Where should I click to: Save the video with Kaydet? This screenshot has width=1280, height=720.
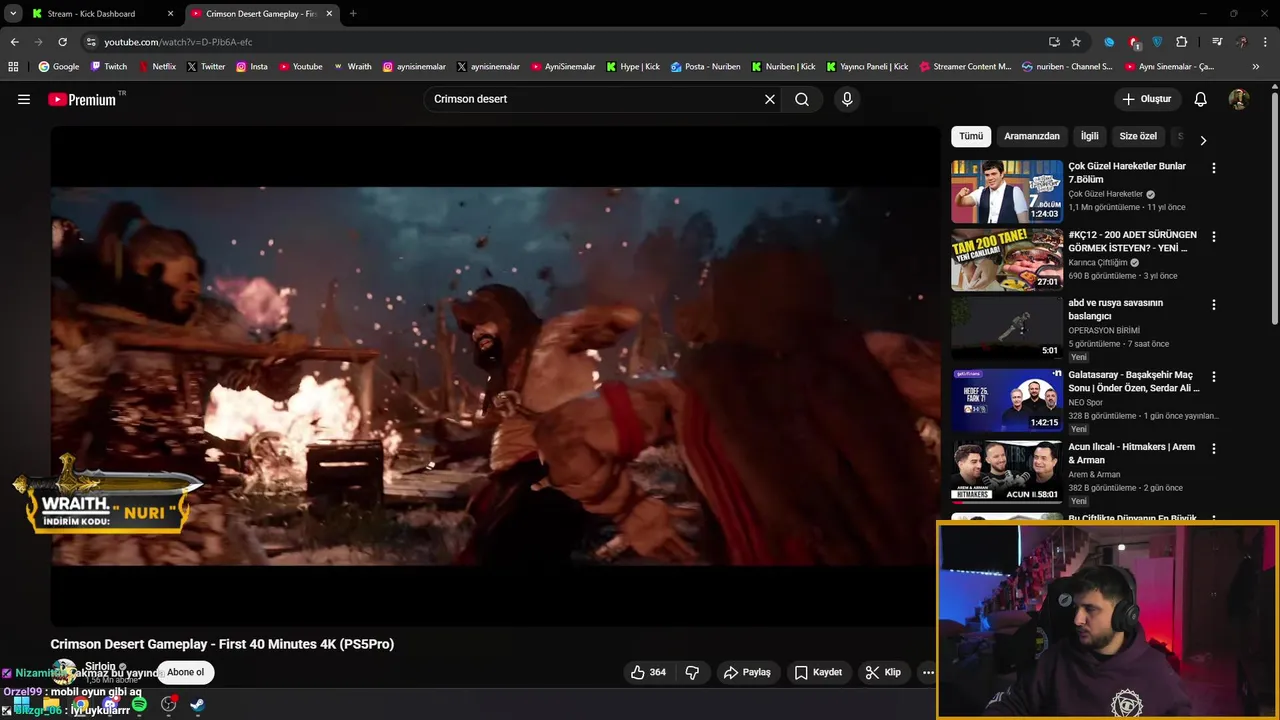click(818, 672)
